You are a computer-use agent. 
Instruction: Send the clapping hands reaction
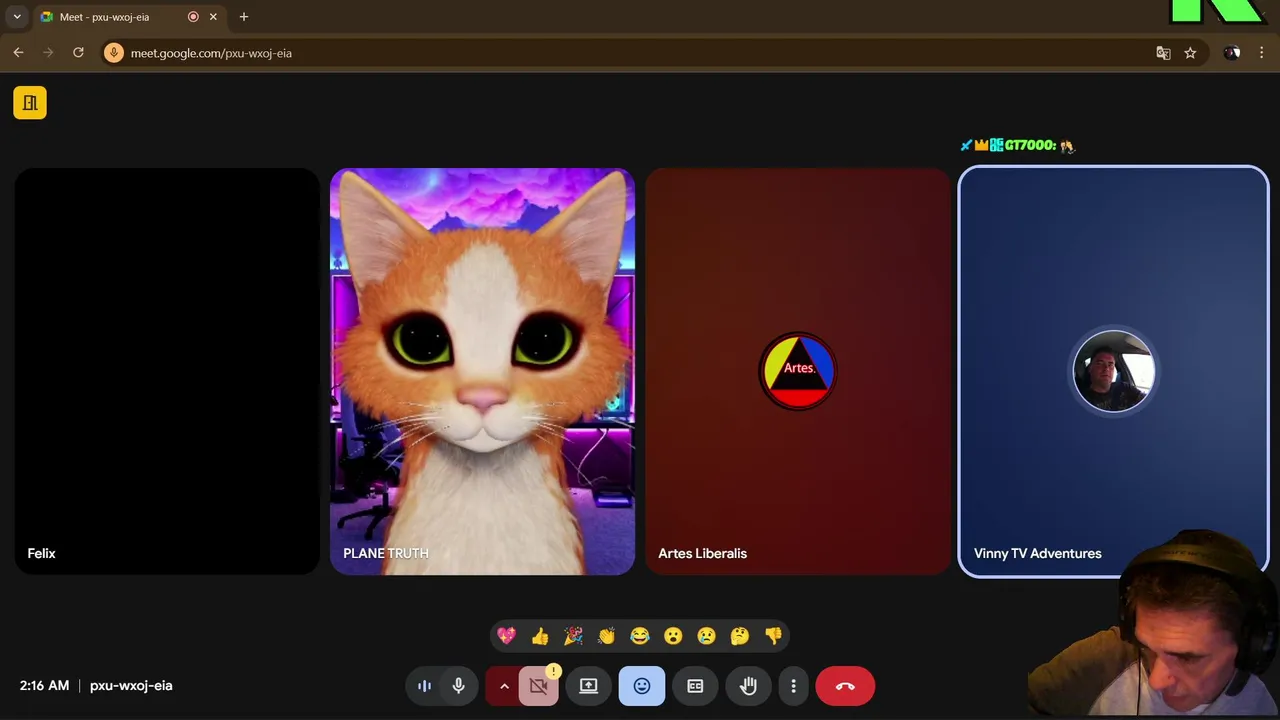click(x=606, y=636)
